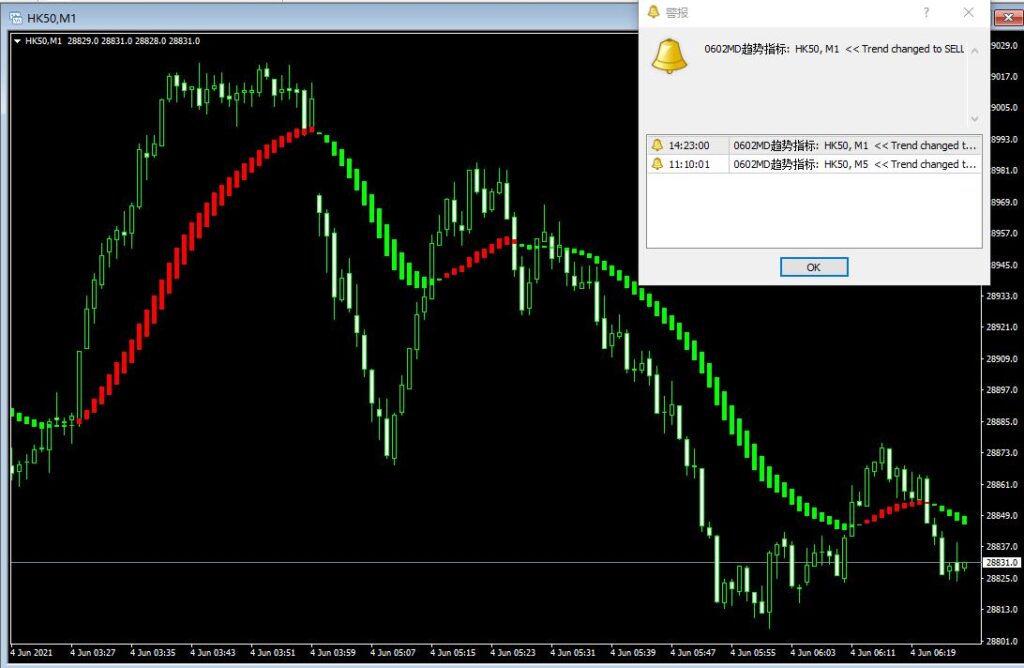Viewport: 1024px width, 668px height.
Task: Click the 28909.0 level on price scale
Action: 1001,358
